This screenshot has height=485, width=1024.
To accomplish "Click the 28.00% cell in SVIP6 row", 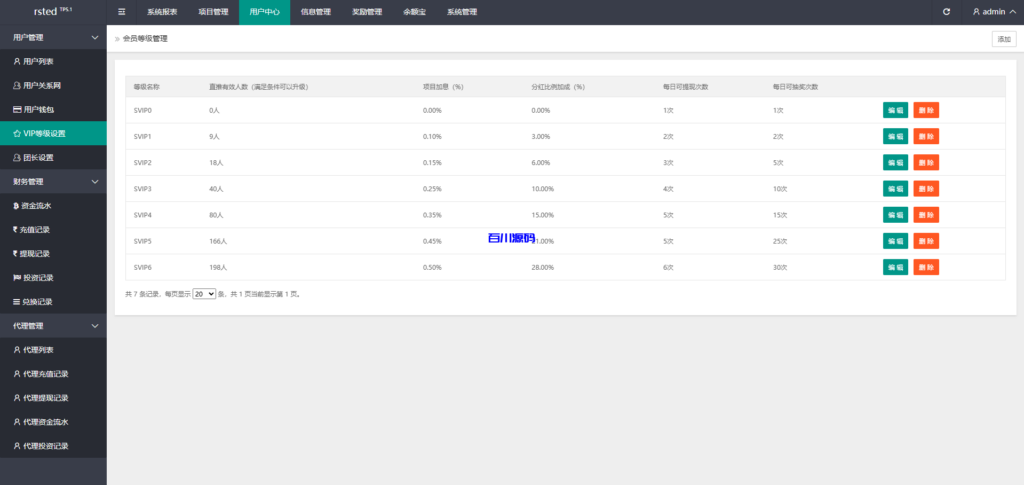I will 543,267.
